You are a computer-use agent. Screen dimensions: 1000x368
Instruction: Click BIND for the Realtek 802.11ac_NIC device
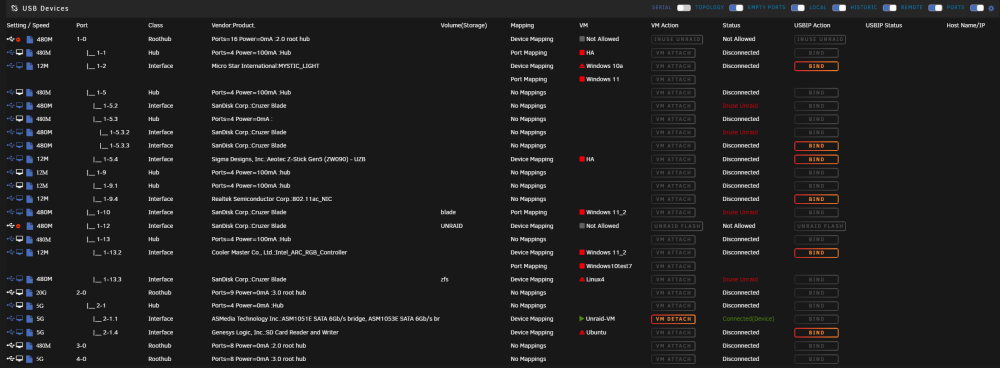(816, 199)
